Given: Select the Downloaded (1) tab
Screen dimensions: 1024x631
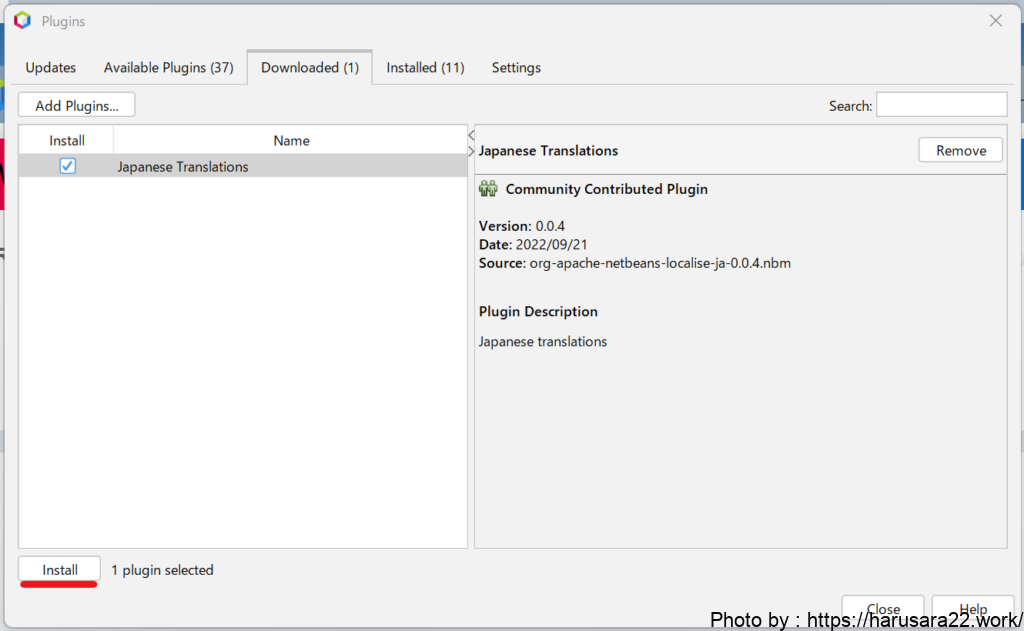Looking at the screenshot, I should tap(309, 68).
